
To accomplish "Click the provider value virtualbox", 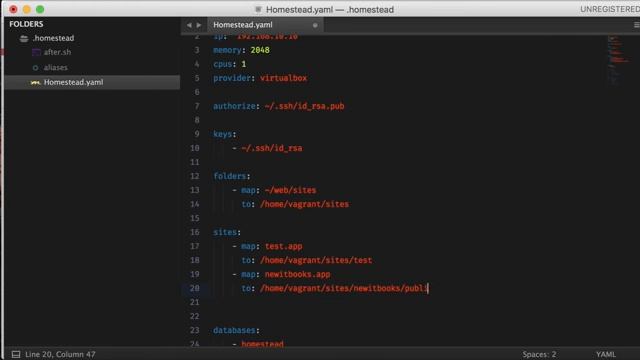I will (x=283, y=78).
